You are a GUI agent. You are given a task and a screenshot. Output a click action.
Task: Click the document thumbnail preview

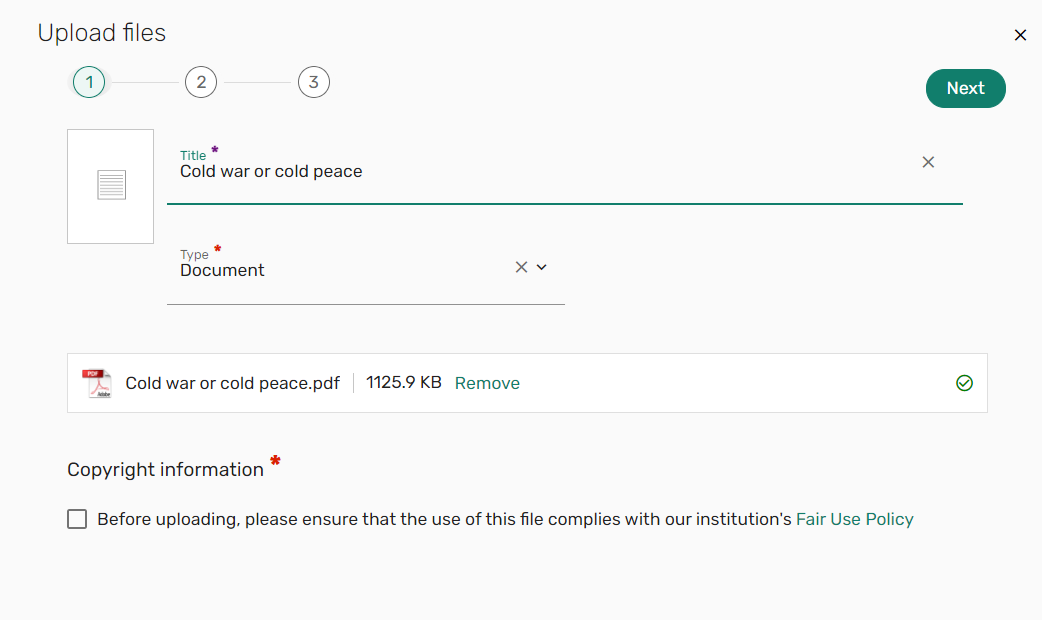(x=110, y=186)
